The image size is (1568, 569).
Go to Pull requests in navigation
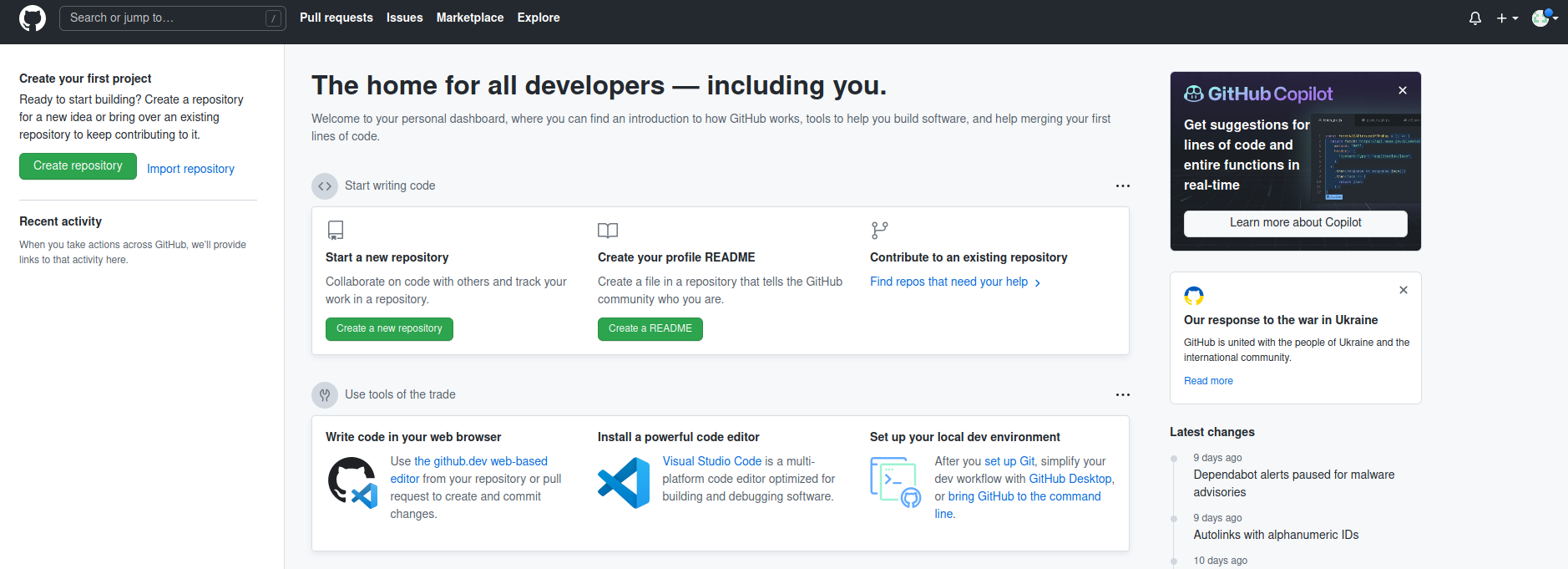pos(336,18)
